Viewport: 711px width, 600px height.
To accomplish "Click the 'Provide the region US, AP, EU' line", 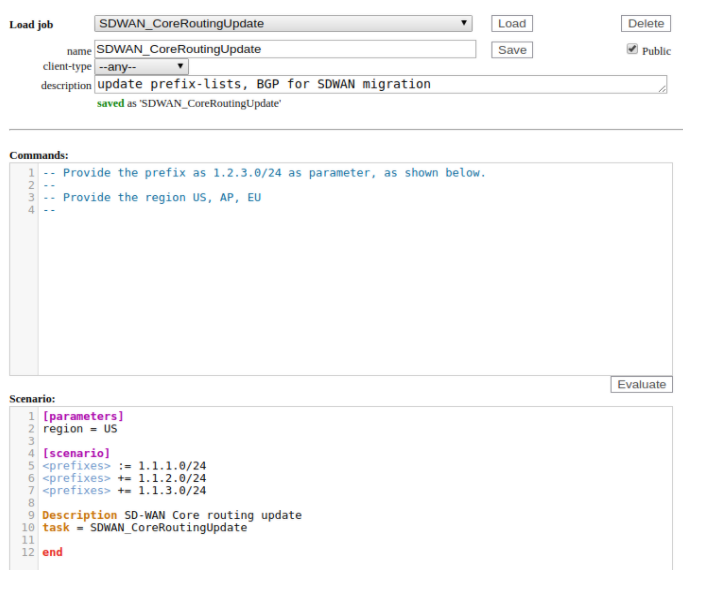I will coord(152,198).
